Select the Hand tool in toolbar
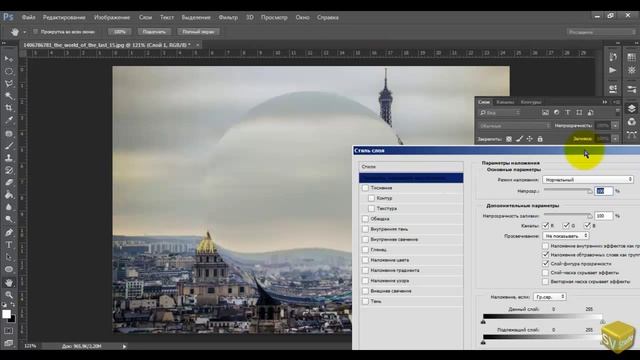This screenshot has width=640, height=360. pos(9,282)
